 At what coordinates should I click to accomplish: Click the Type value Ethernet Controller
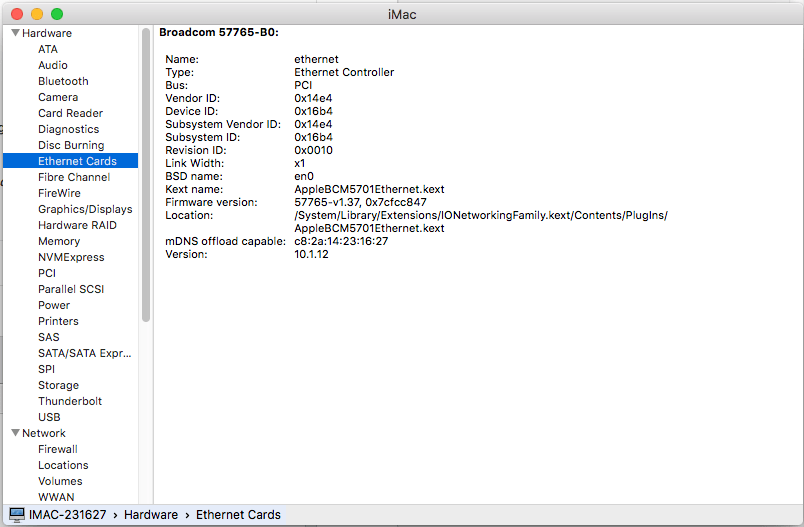pos(344,72)
